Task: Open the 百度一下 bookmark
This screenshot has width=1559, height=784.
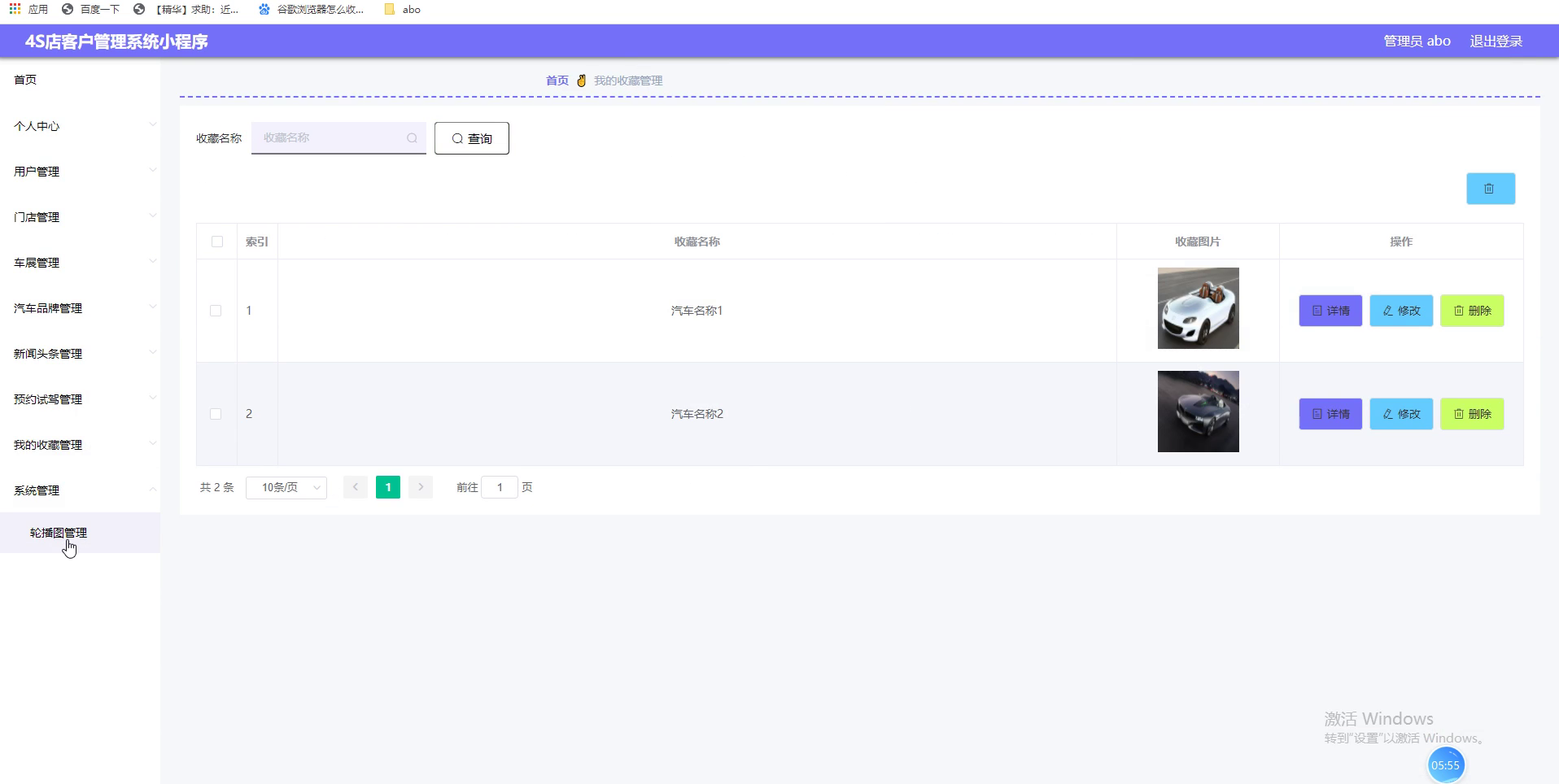Action: pos(90,9)
